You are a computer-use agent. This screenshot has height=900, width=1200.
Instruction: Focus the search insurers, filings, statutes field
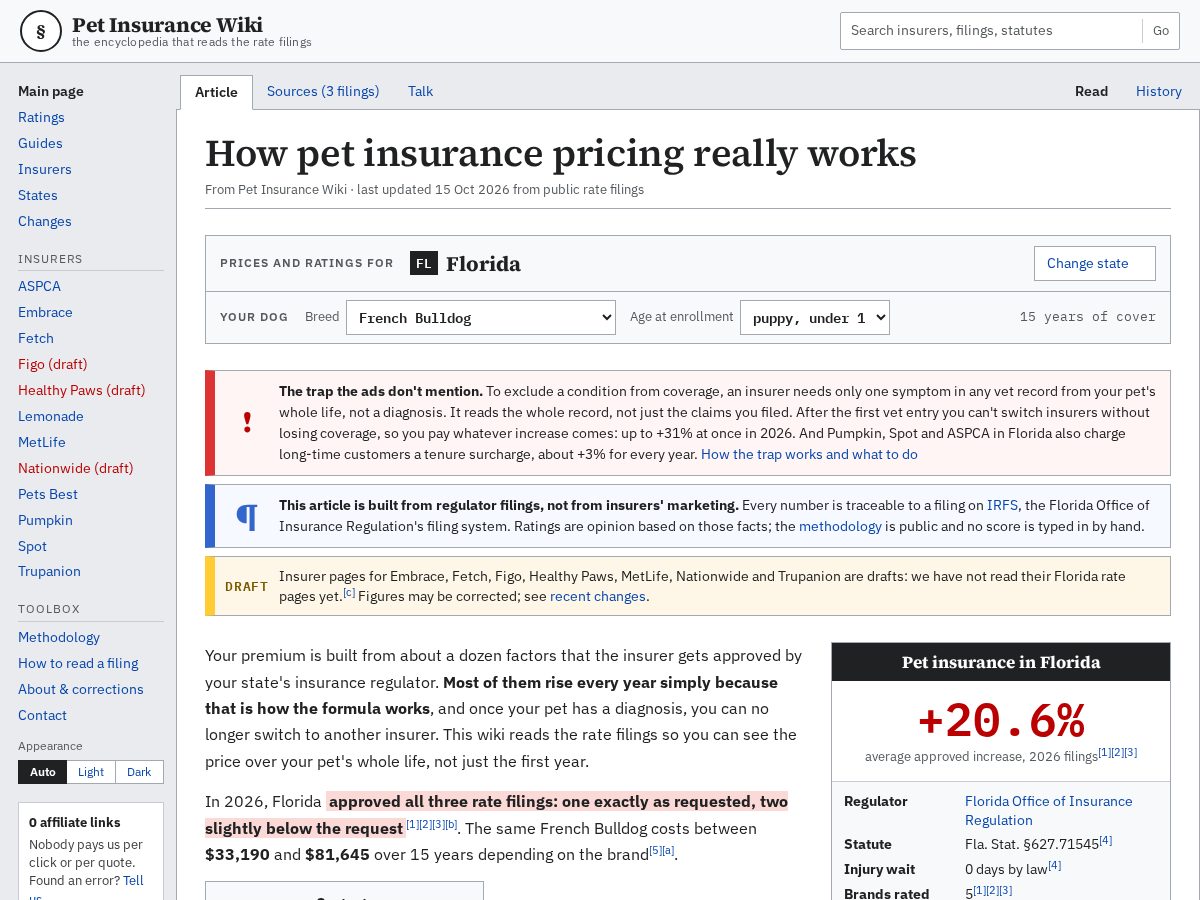(x=991, y=31)
